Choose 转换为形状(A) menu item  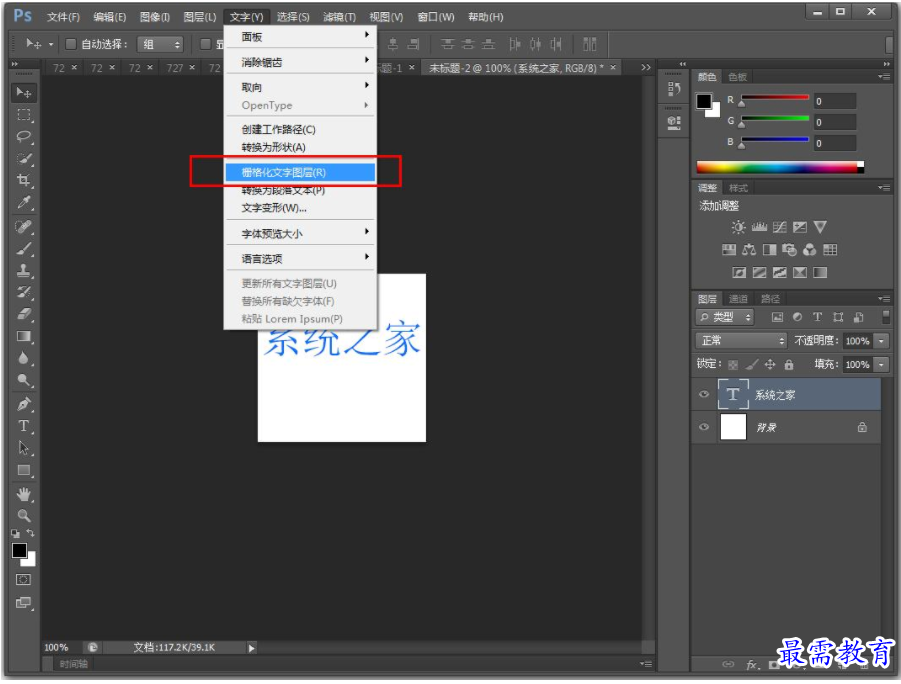(x=300, y=147)
